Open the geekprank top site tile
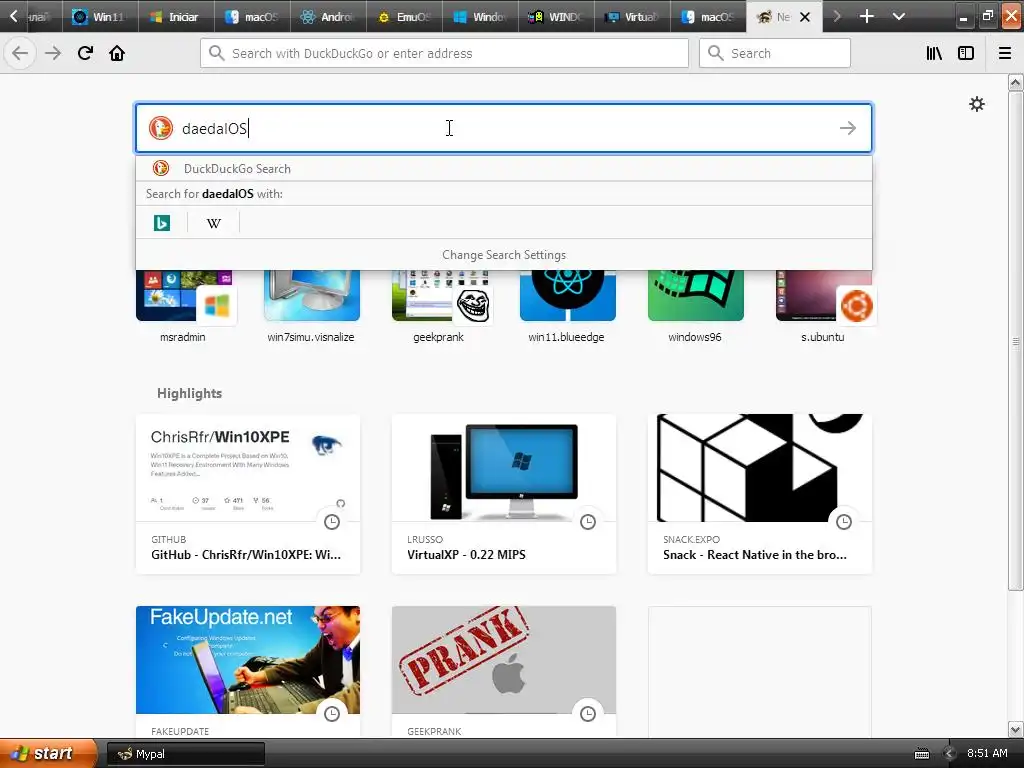Viewport: 1024px width, 768px height. click(x=440, y=307)
